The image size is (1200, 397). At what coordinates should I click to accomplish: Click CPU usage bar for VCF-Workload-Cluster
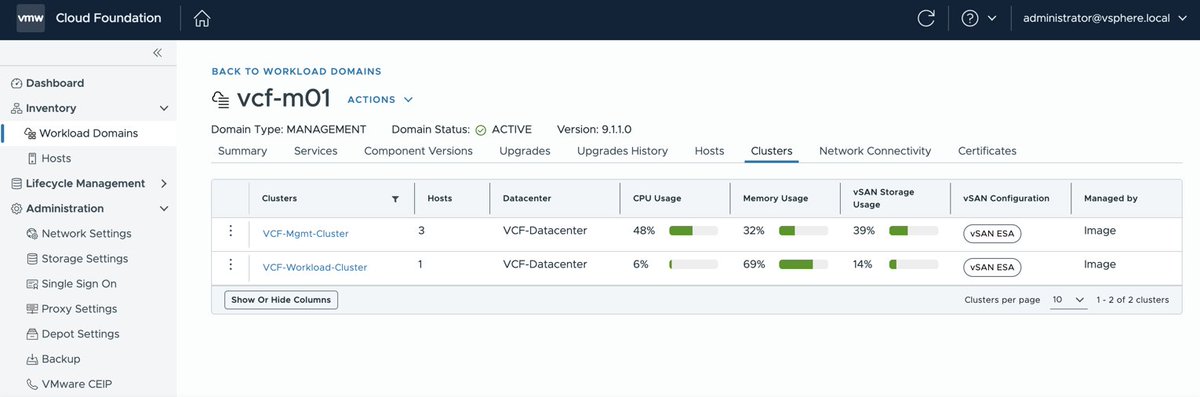694,265
